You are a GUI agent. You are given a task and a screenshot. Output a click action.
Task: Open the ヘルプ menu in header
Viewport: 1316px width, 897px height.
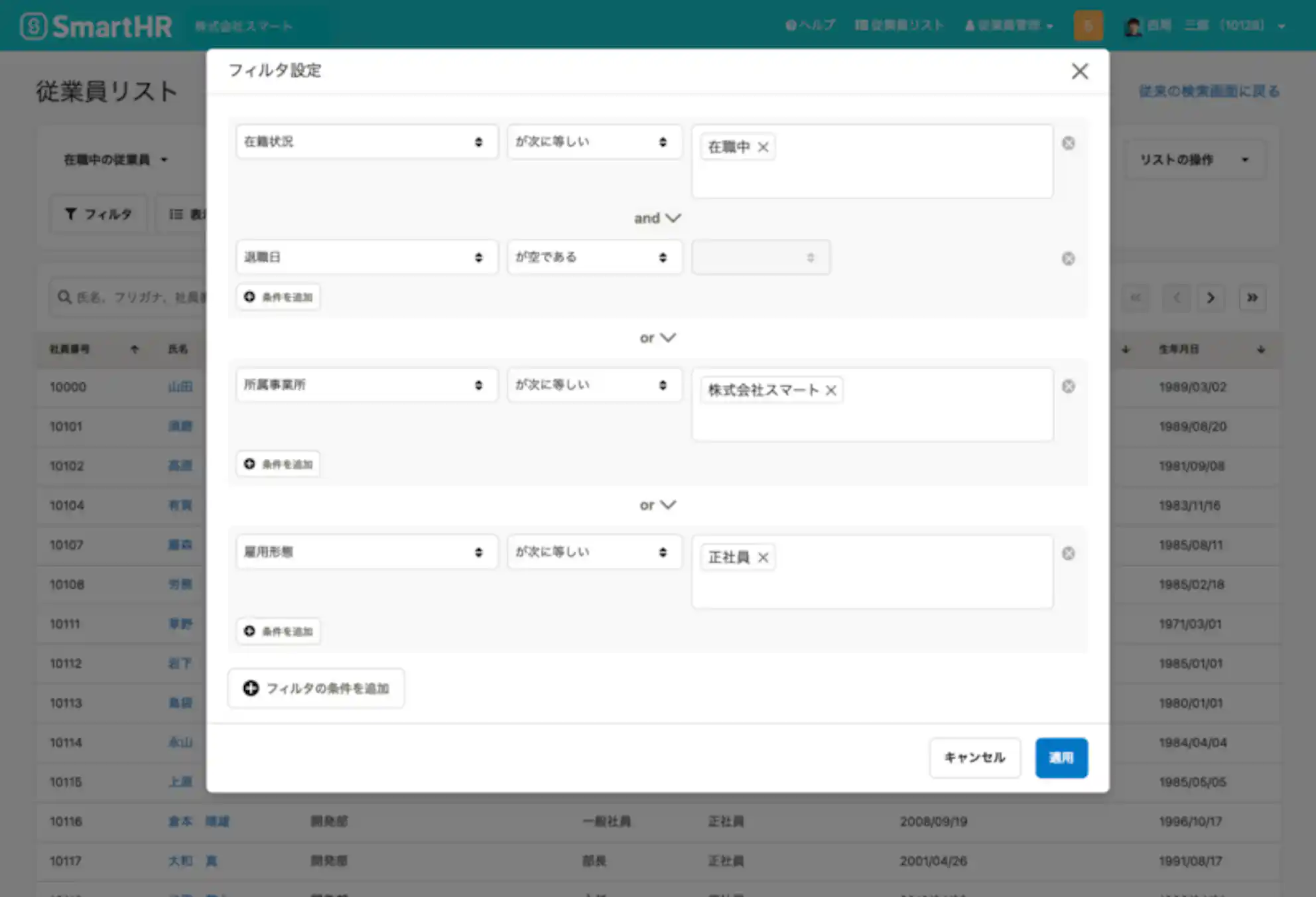[810, 25]
